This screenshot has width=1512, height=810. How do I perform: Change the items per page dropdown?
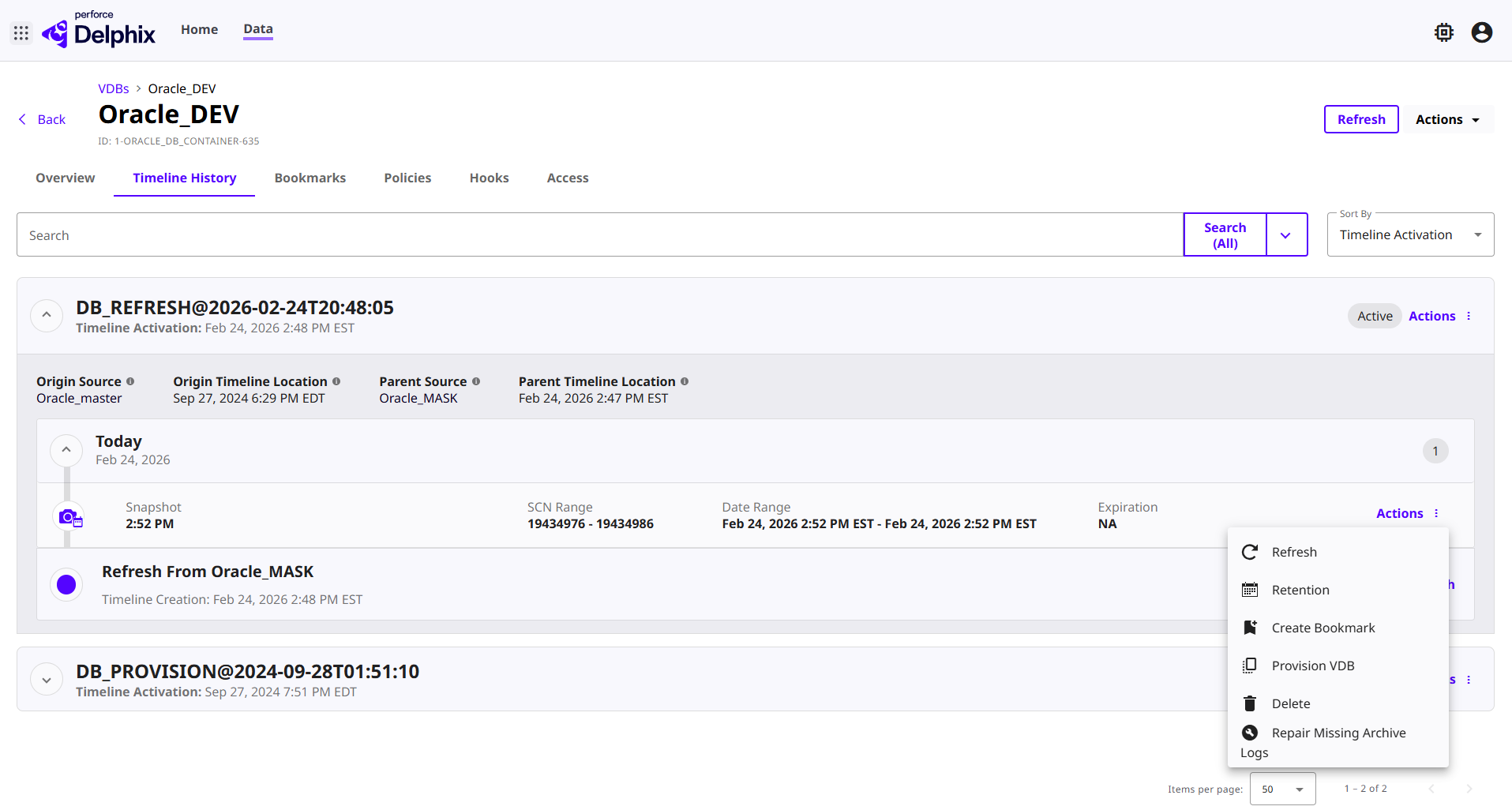1282,789
